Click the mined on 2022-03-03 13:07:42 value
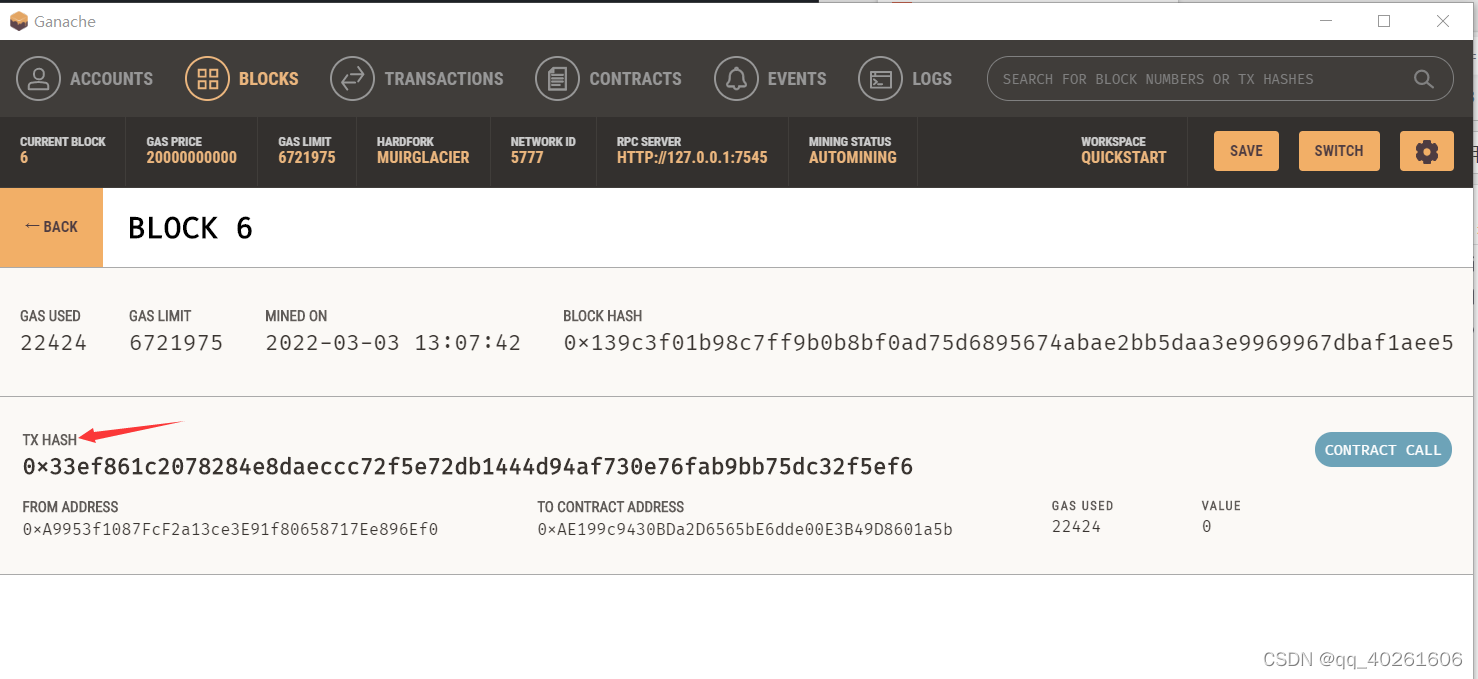 click(393, 343)
